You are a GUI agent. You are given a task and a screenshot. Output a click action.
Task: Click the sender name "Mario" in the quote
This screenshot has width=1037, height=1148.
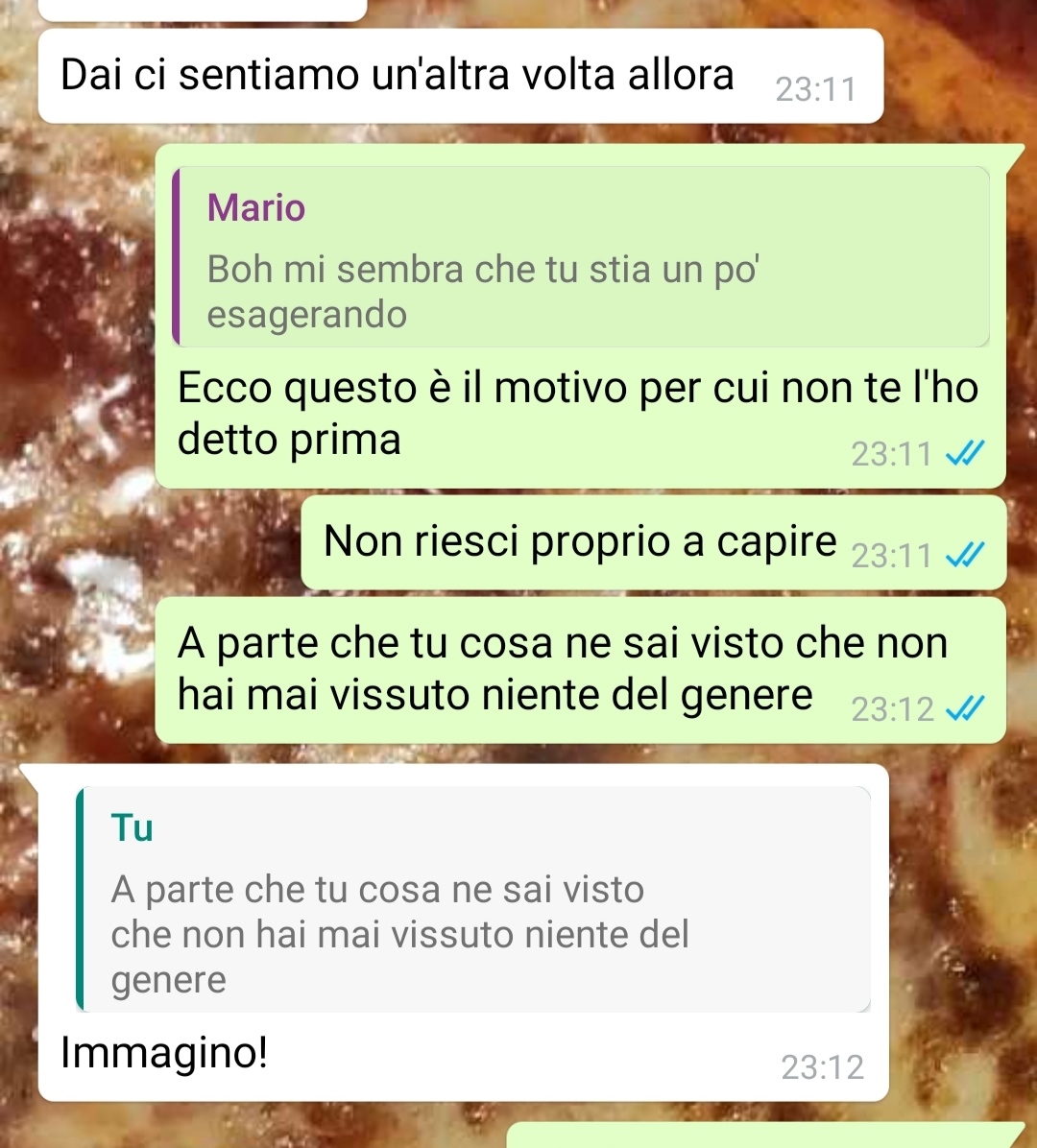(x=256, y=207)
